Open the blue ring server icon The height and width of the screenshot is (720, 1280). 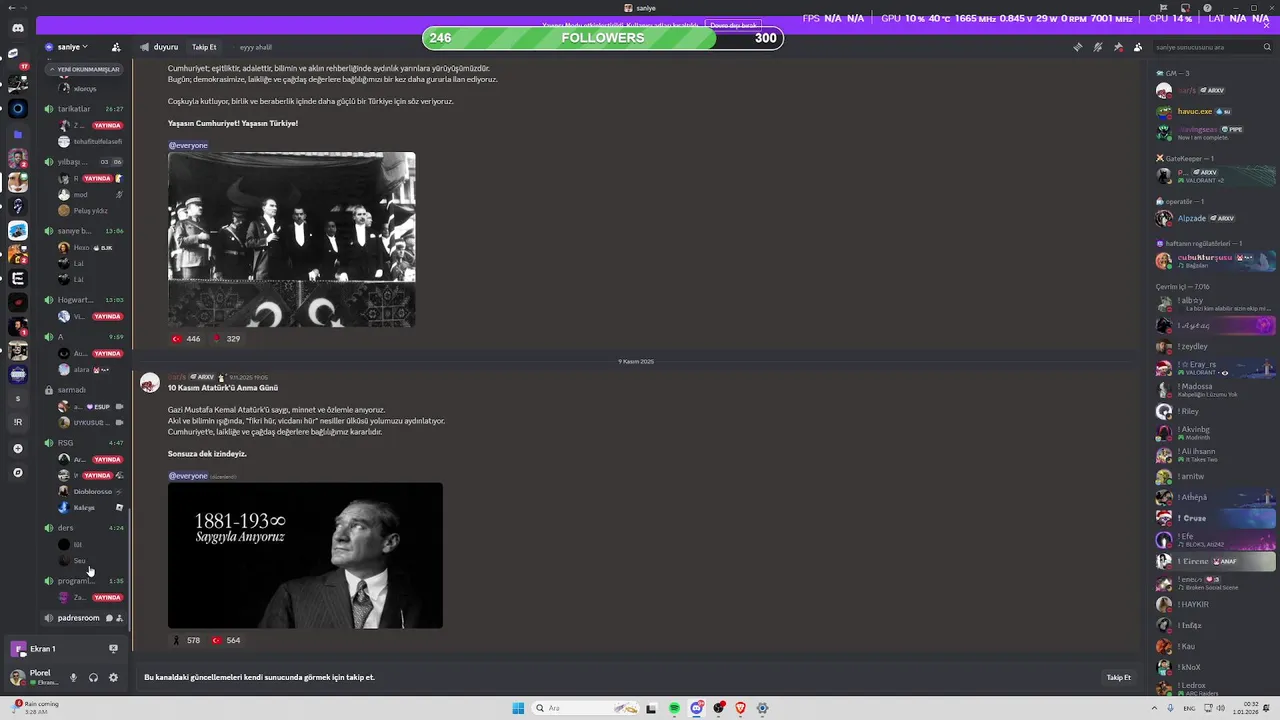pos(17,109)
